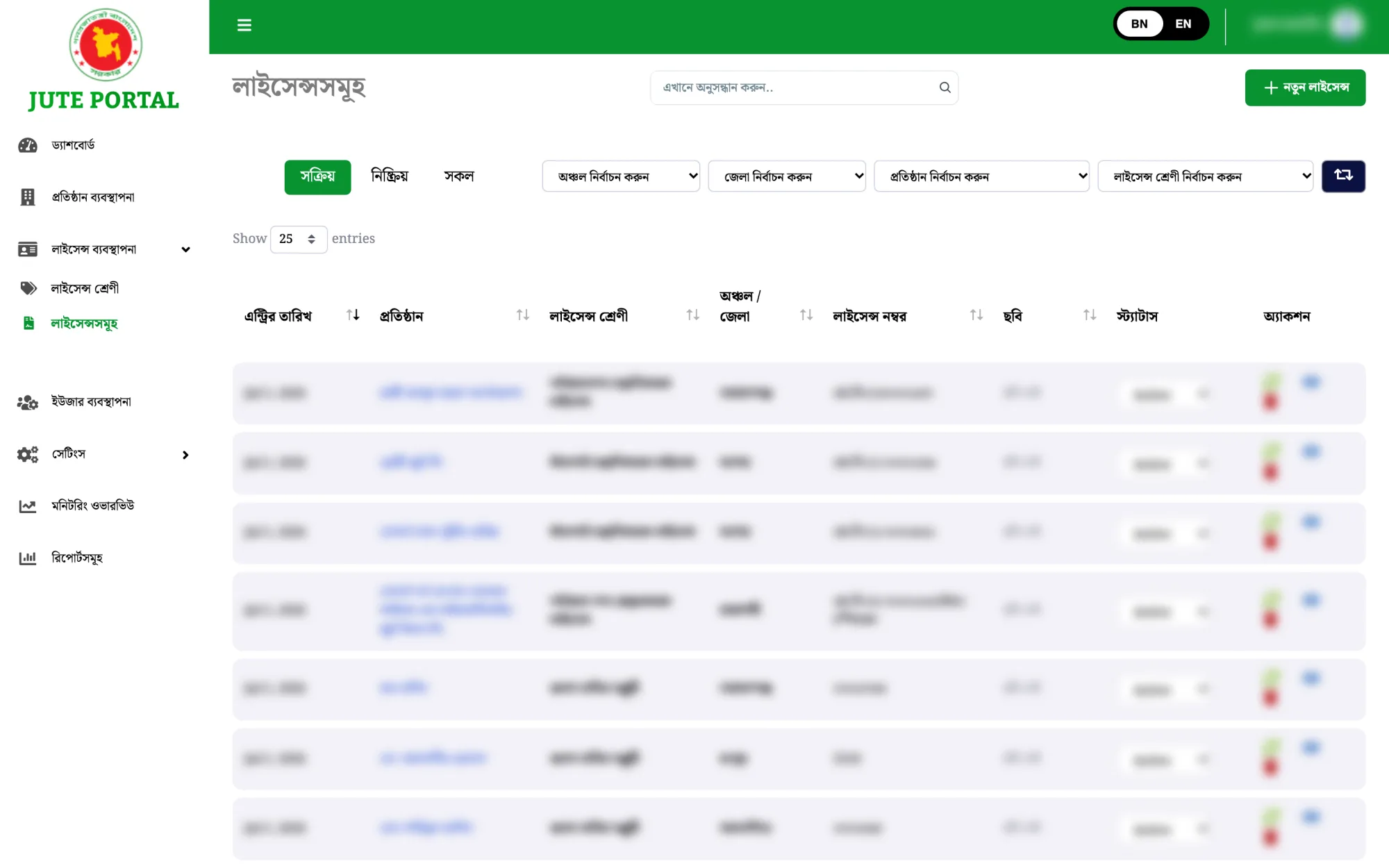Click the Jute Portal logo
1389x868 pixels.
(x=104, y=59)
